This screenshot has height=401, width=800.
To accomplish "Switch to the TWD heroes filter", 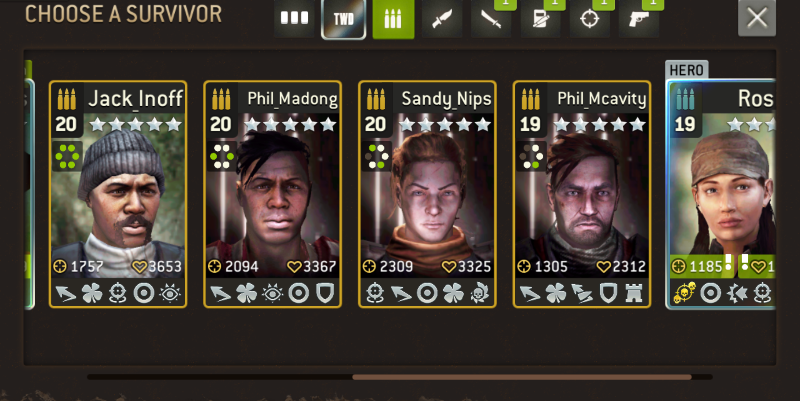I will 343,19.
